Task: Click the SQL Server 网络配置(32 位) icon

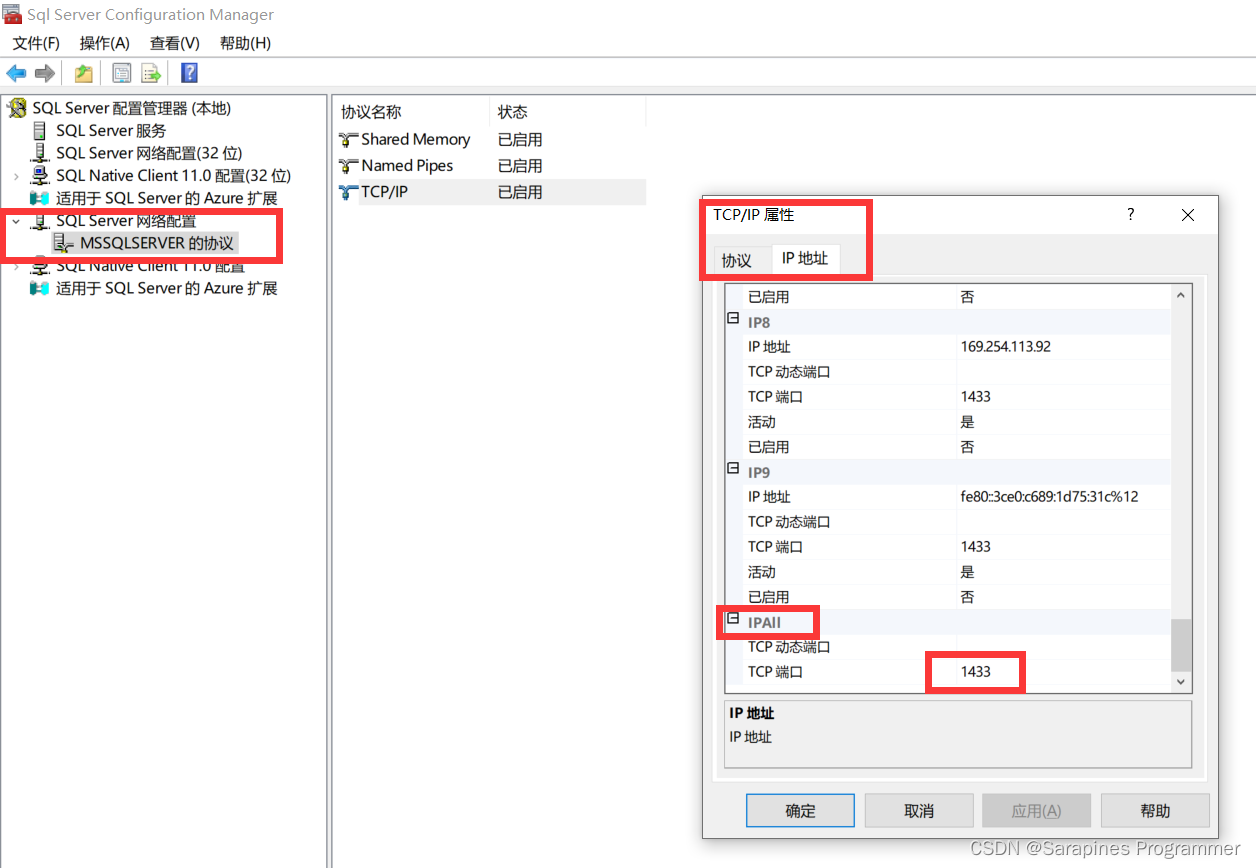Action: click(x=39, y=153)
